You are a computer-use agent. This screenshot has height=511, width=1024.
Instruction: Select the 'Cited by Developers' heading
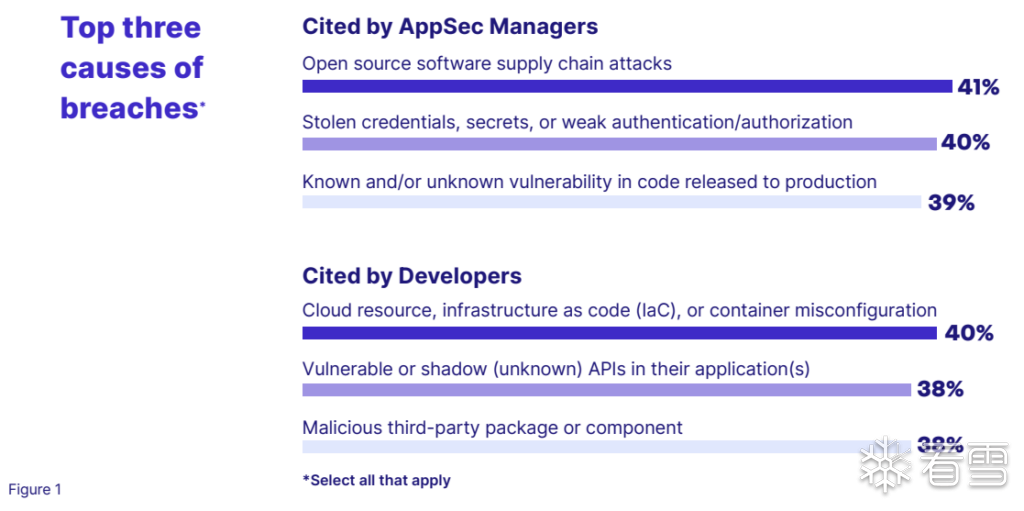(x=412, y=275)
